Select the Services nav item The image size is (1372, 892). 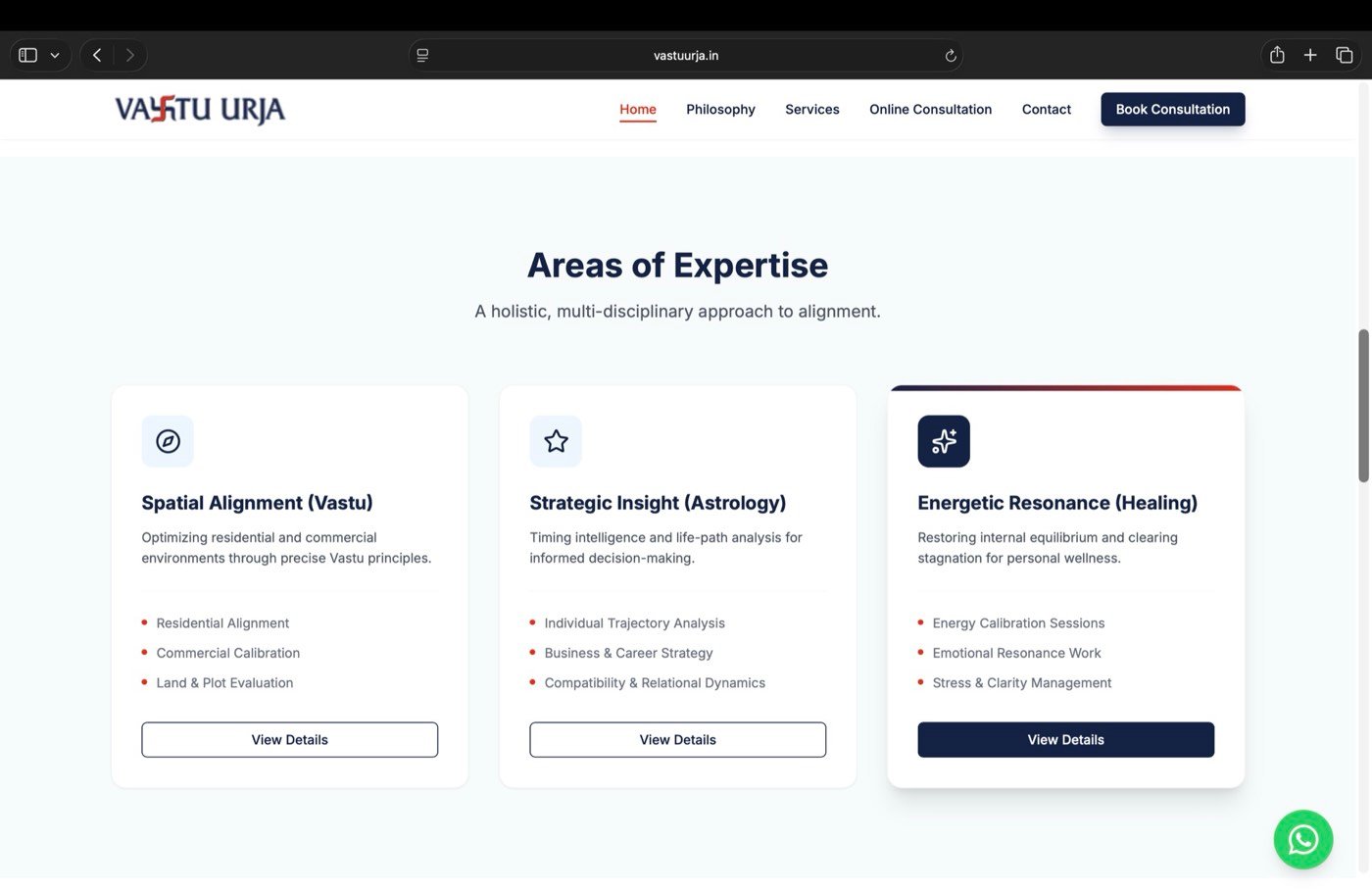click(811, 109)
